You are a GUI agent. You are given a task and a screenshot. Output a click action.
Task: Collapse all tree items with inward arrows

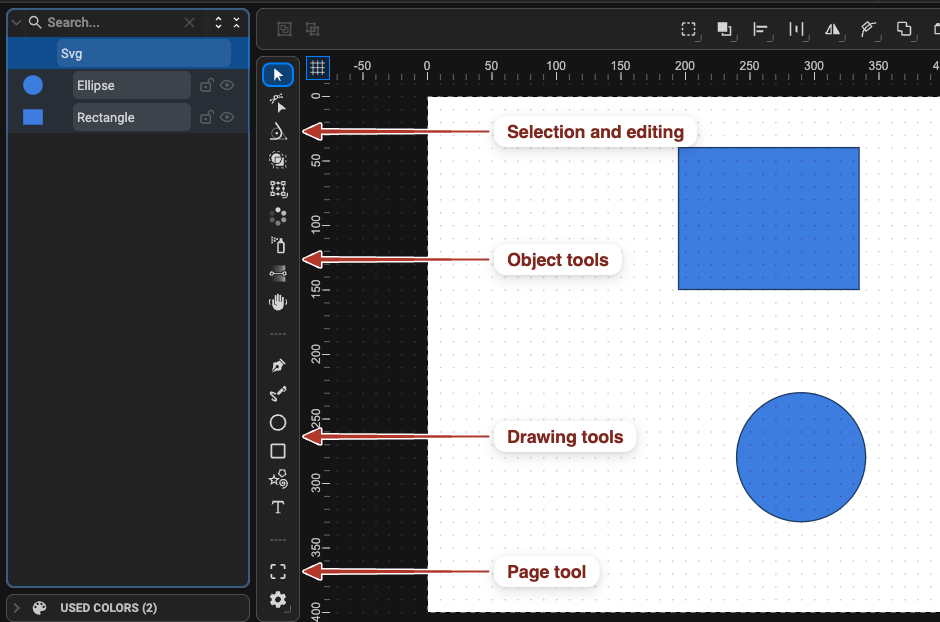point(236,23)
